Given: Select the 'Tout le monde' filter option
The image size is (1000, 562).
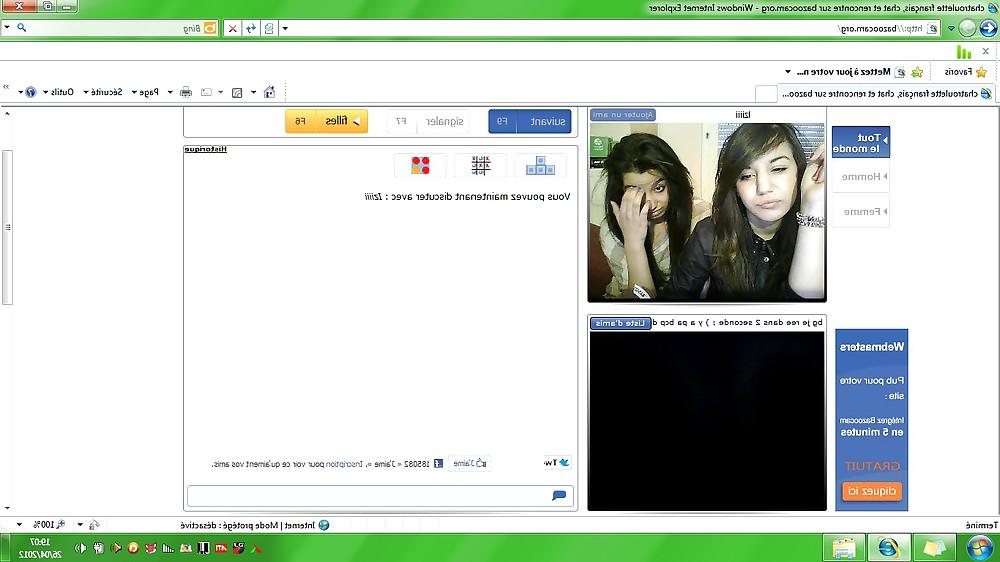Looking at the screenshot, I should pyautogui.click(x=860, y=142).
